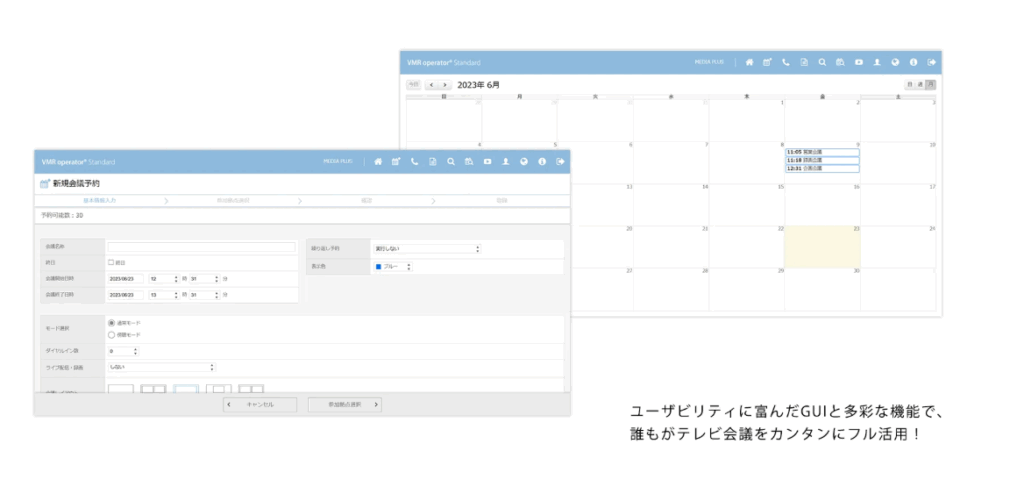
Task: Open the blue 表示色 color selector
Action: tap(394, 267)
